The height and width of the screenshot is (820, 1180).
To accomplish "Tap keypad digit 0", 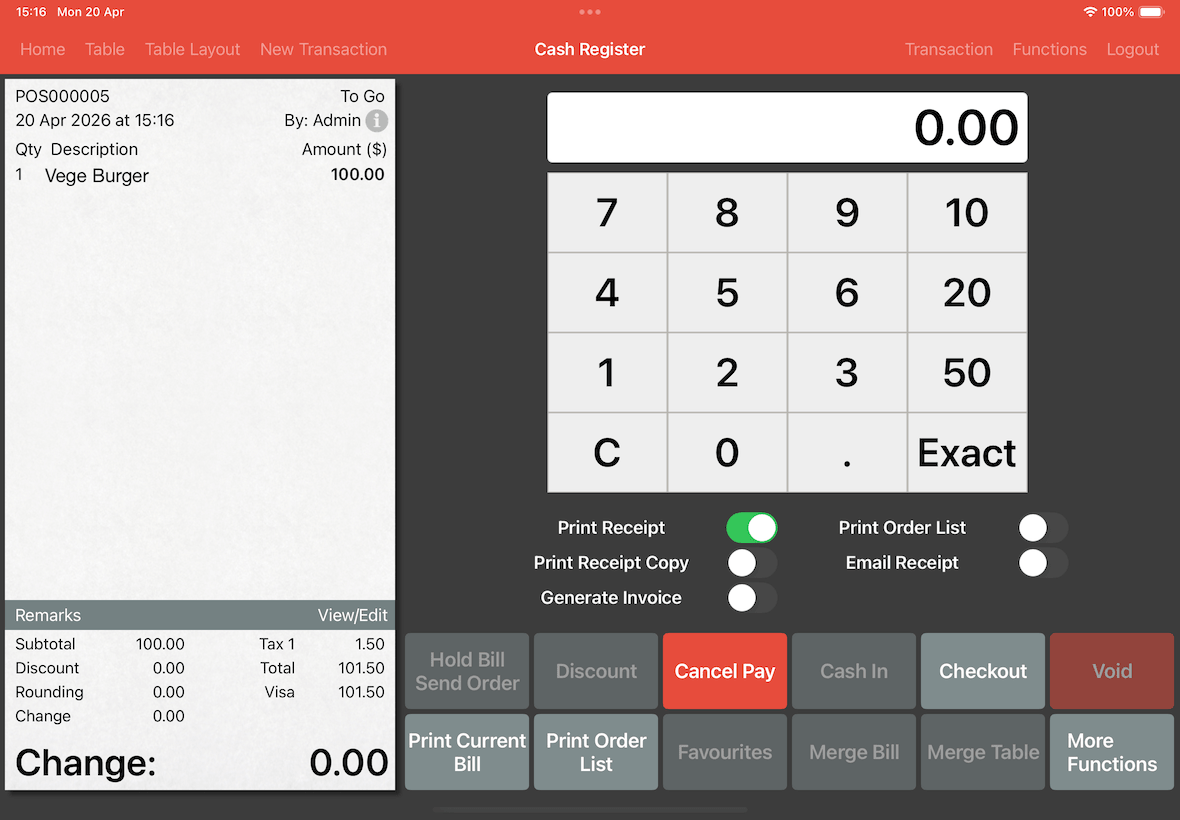I will coord(727,453).
